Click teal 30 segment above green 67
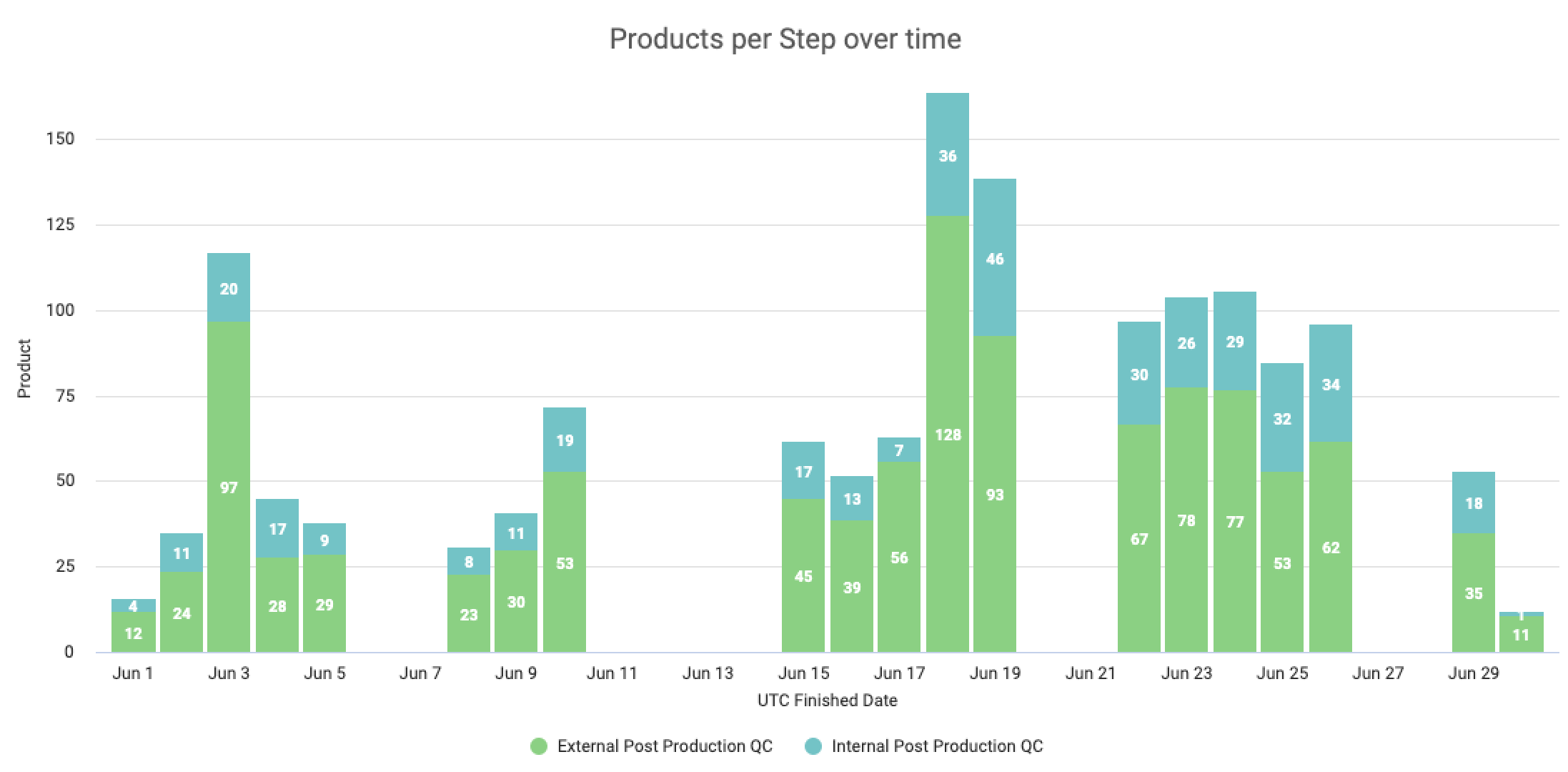 [x=1139, y=373]
